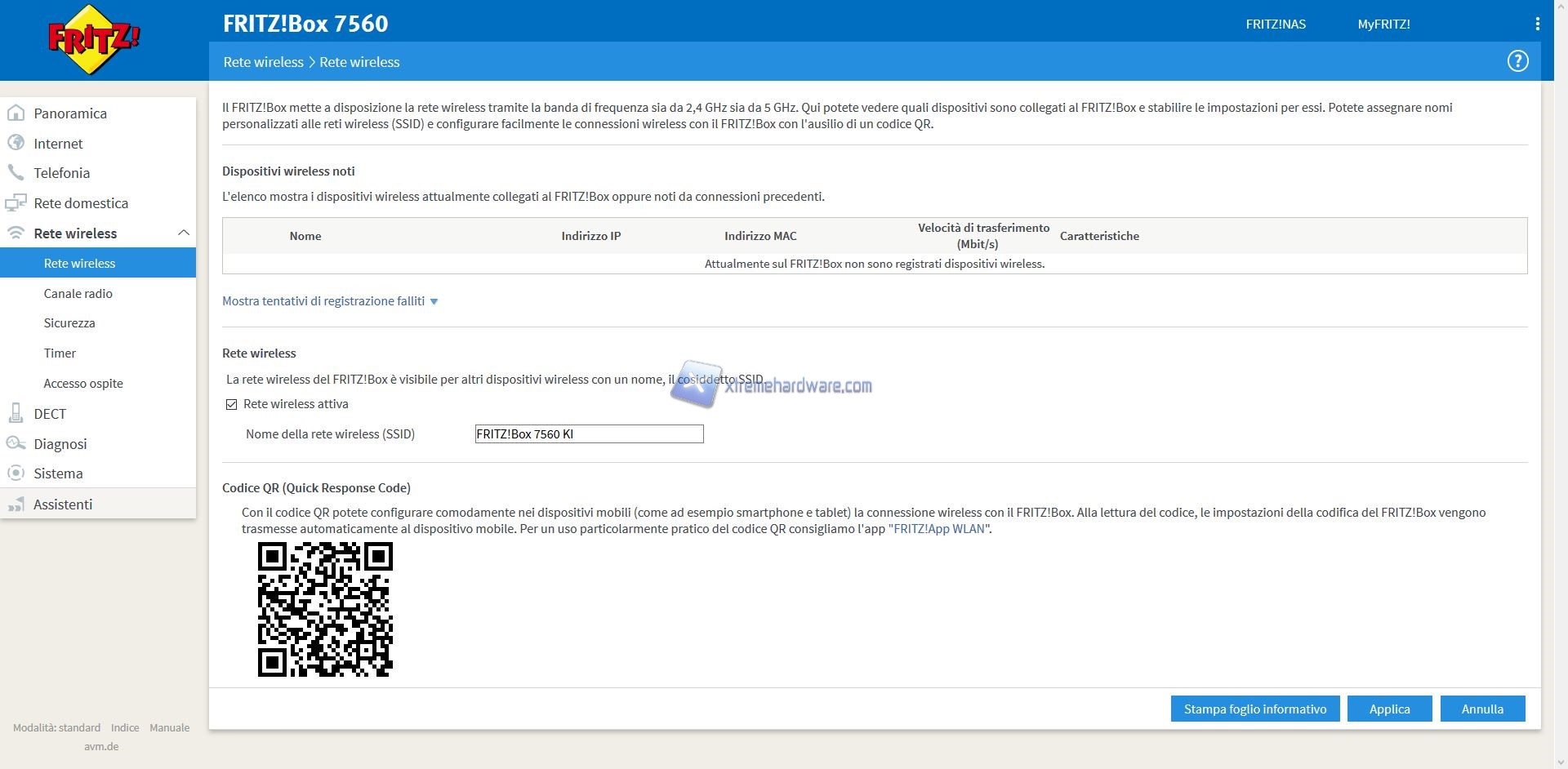
Task: Click the Rete domestica network icon
Action: [x=16, y=203]
